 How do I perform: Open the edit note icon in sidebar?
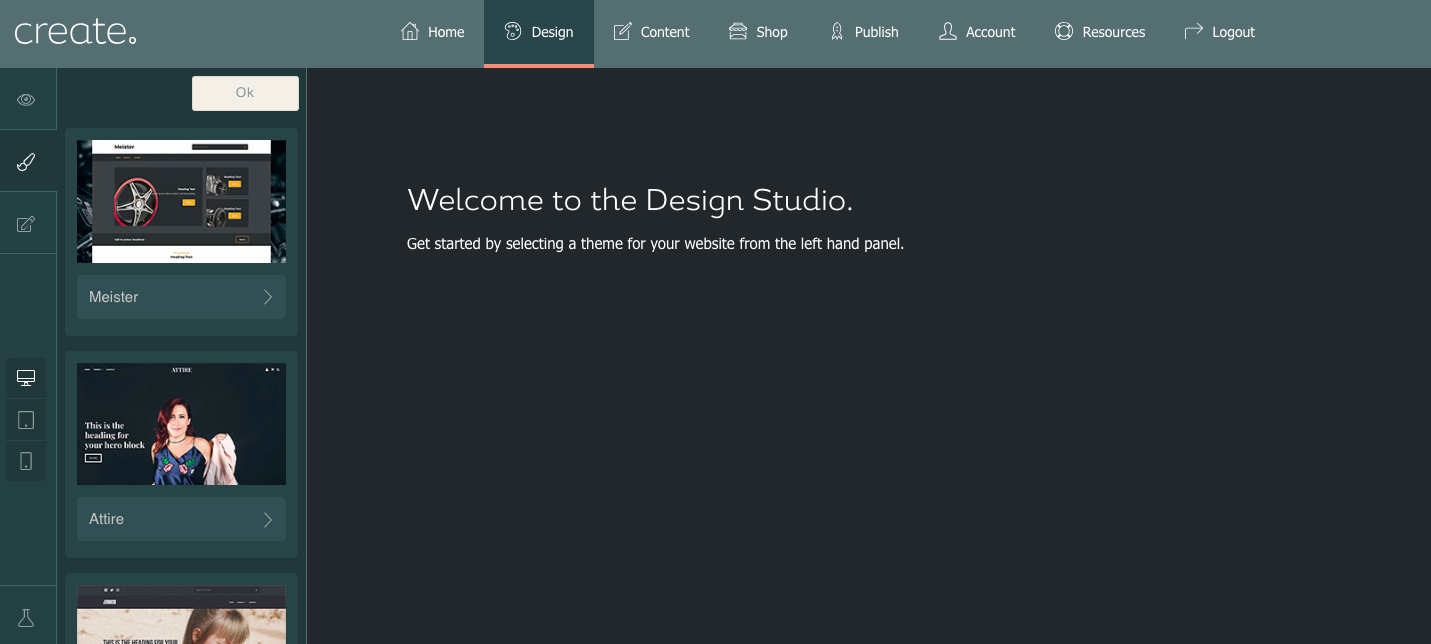coord(27,224)
